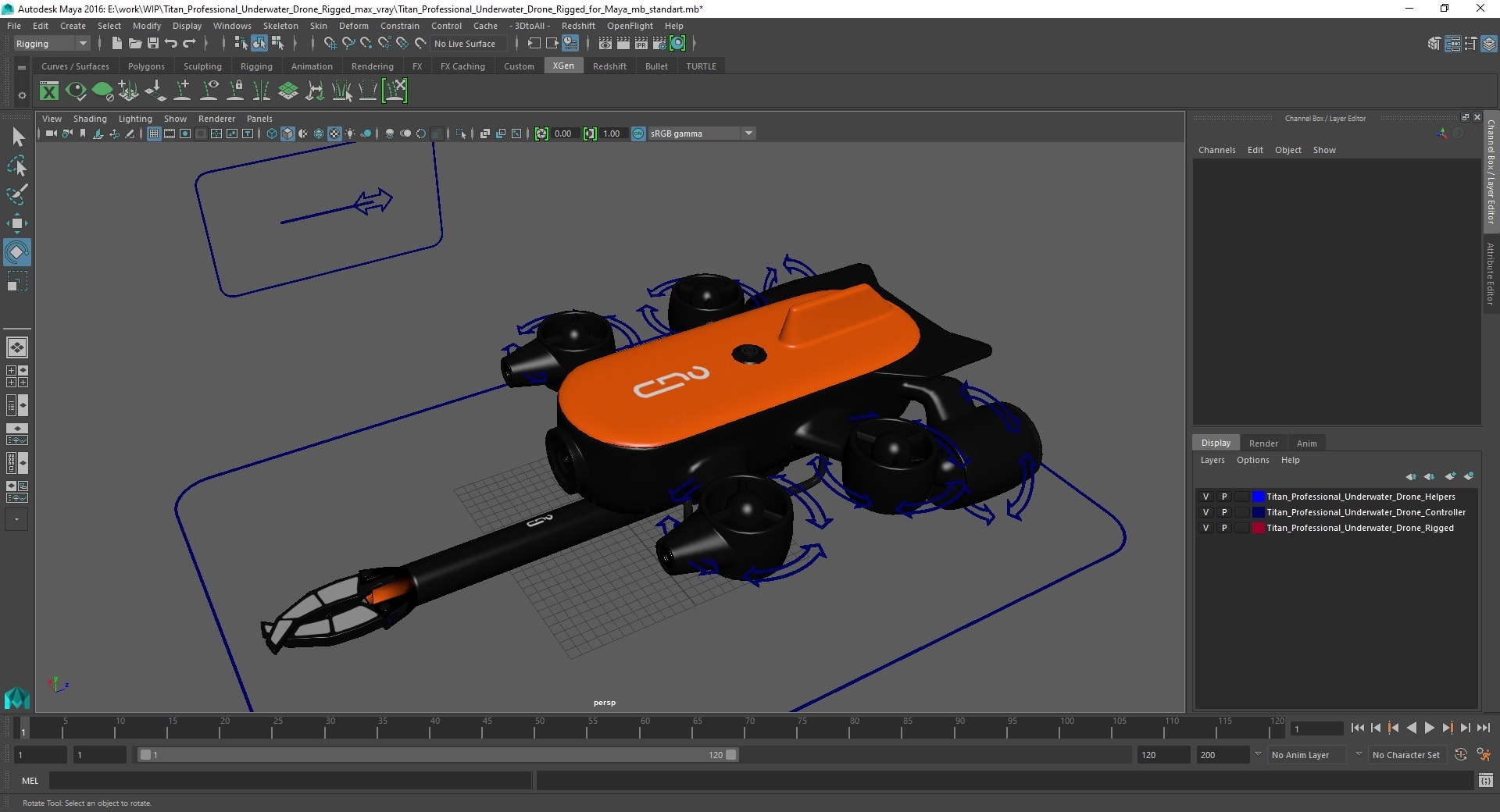Open No Live Surface field

pyautogui.click(x=468, y=44)
